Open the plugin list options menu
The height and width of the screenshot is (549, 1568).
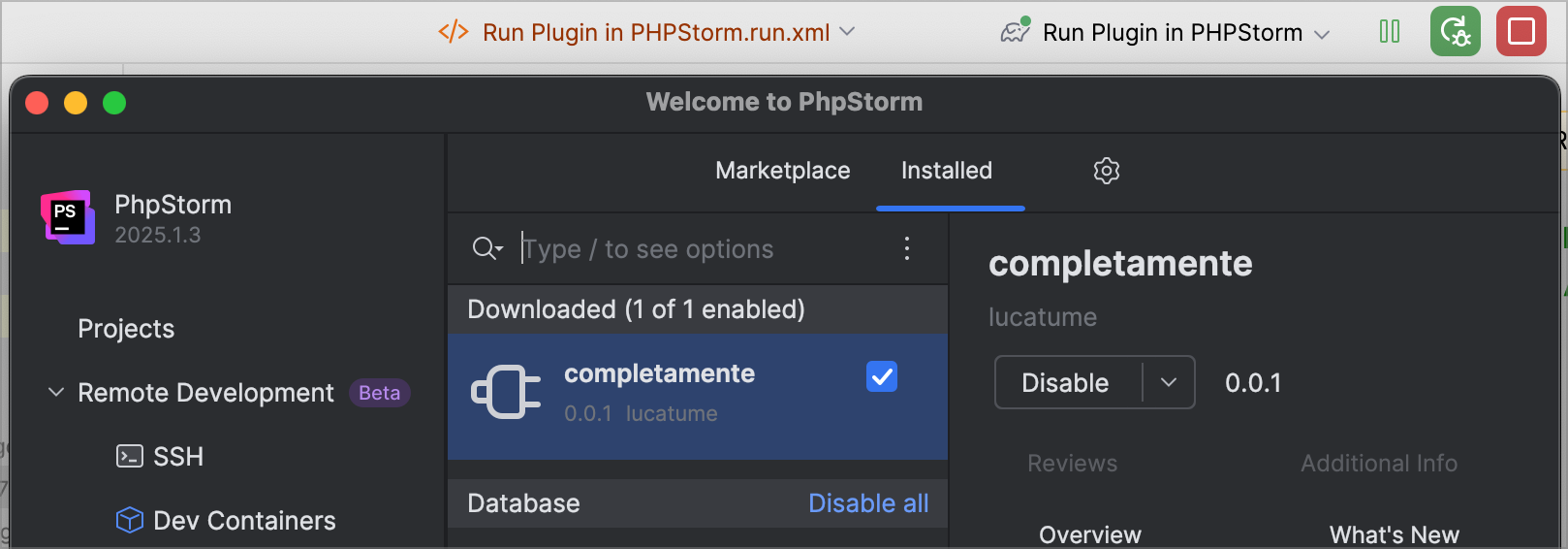pos(907,248)
